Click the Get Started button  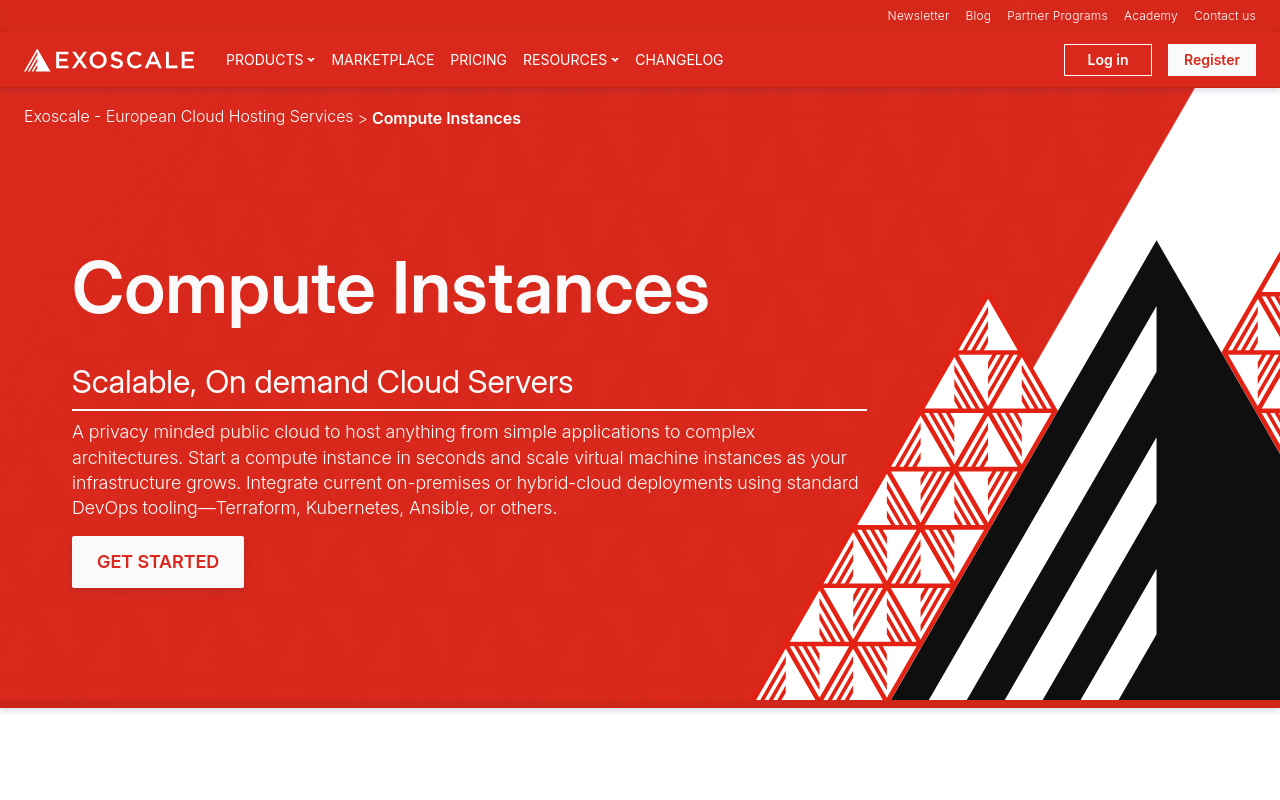tap(158, 562)
